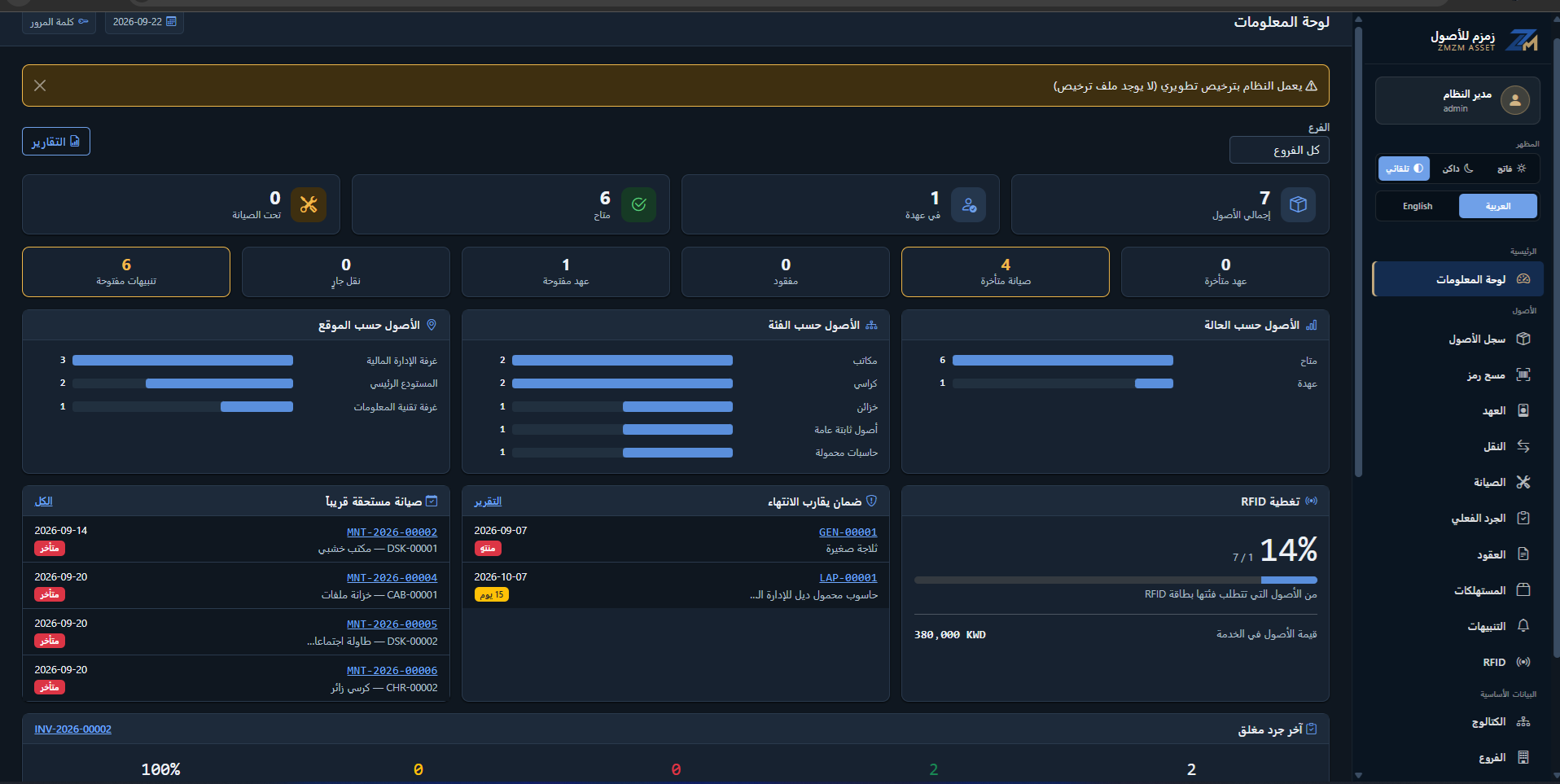Click the main page vertical scrollbar
Screen dimensions: 1560x784
1358,252
